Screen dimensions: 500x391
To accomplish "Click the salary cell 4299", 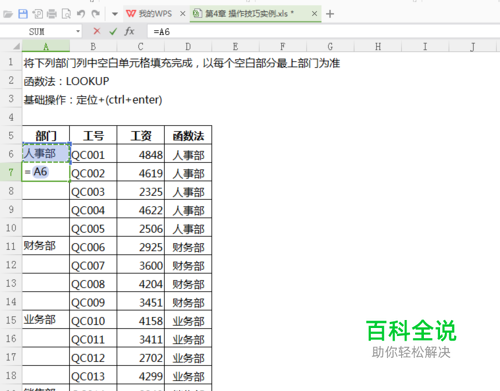I will 141,375.
